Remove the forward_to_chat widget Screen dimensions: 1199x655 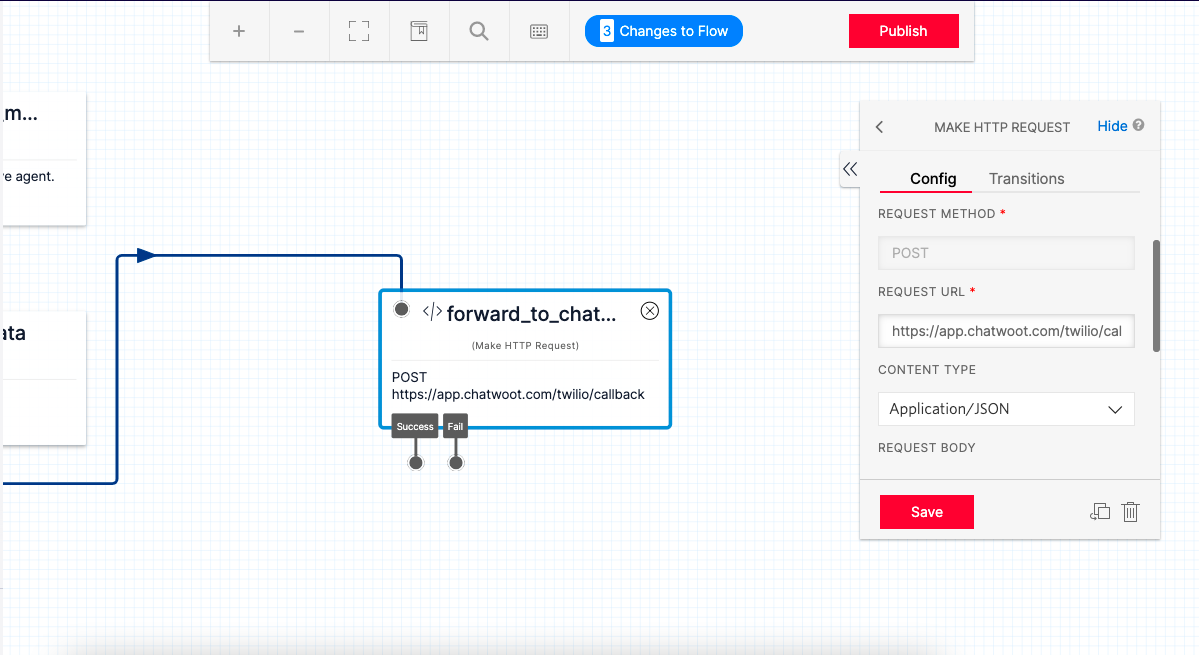[x=649, y=311]
